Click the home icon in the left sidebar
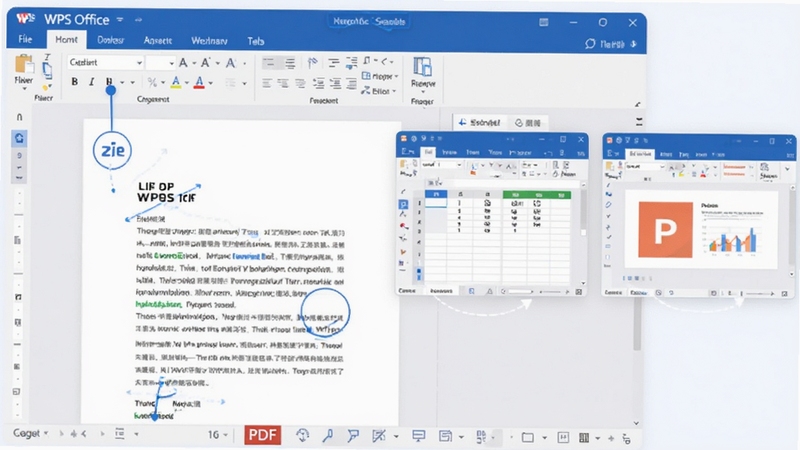This screenshot has height=450, width=800. click(x=19, y=138)
